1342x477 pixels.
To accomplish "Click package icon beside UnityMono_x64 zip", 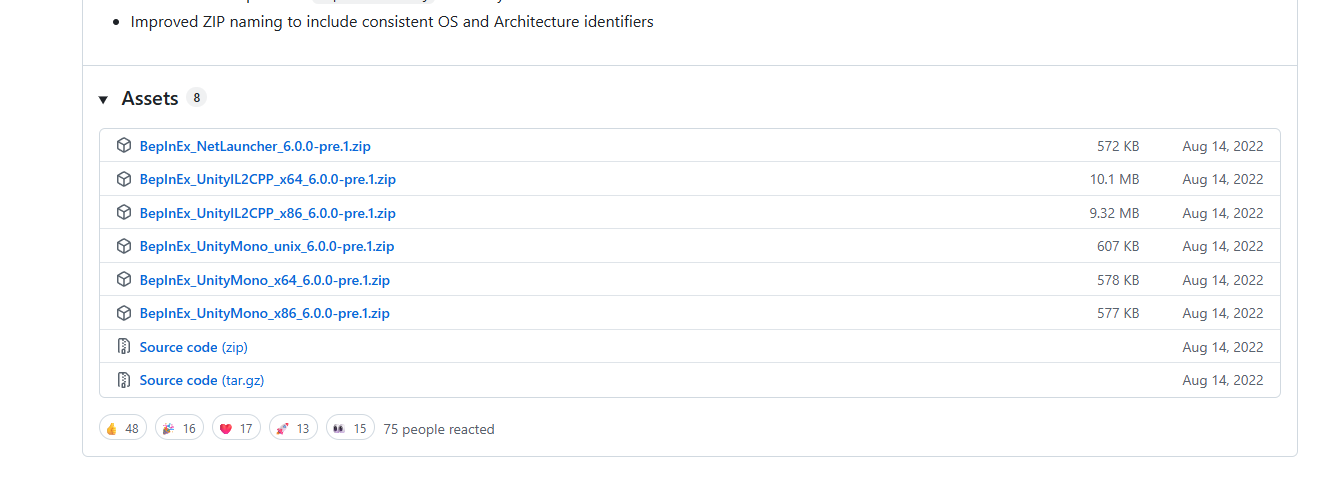I will [x=124, y=280].
